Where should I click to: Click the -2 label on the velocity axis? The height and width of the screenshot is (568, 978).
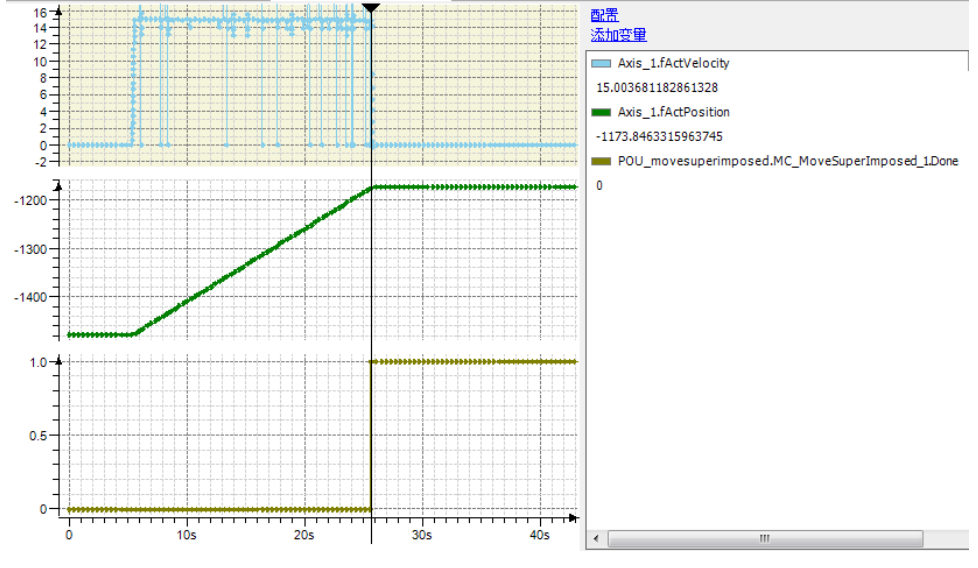[41, 162]
